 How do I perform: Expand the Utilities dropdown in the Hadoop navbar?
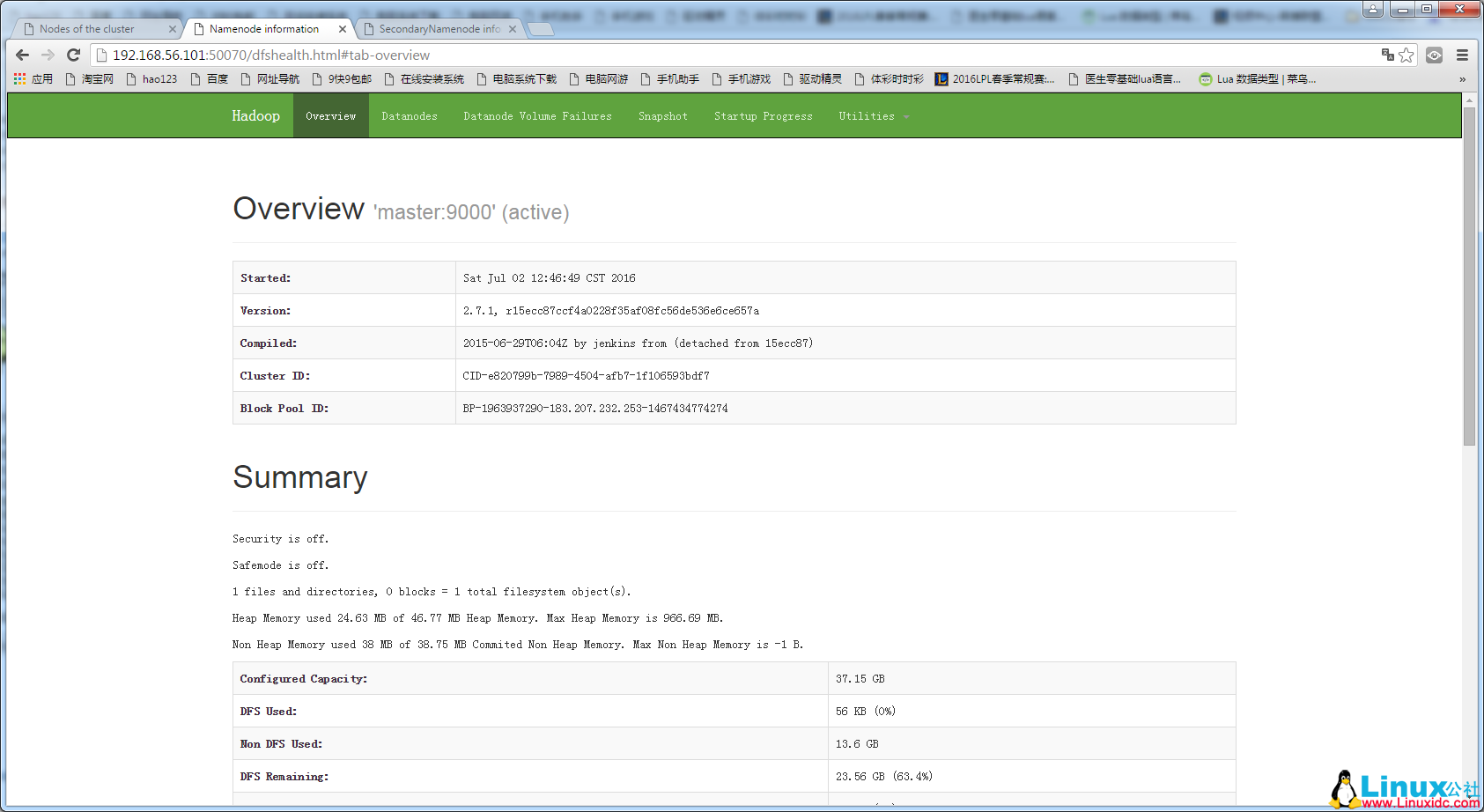pyautogui.click(x=872, y=115)
